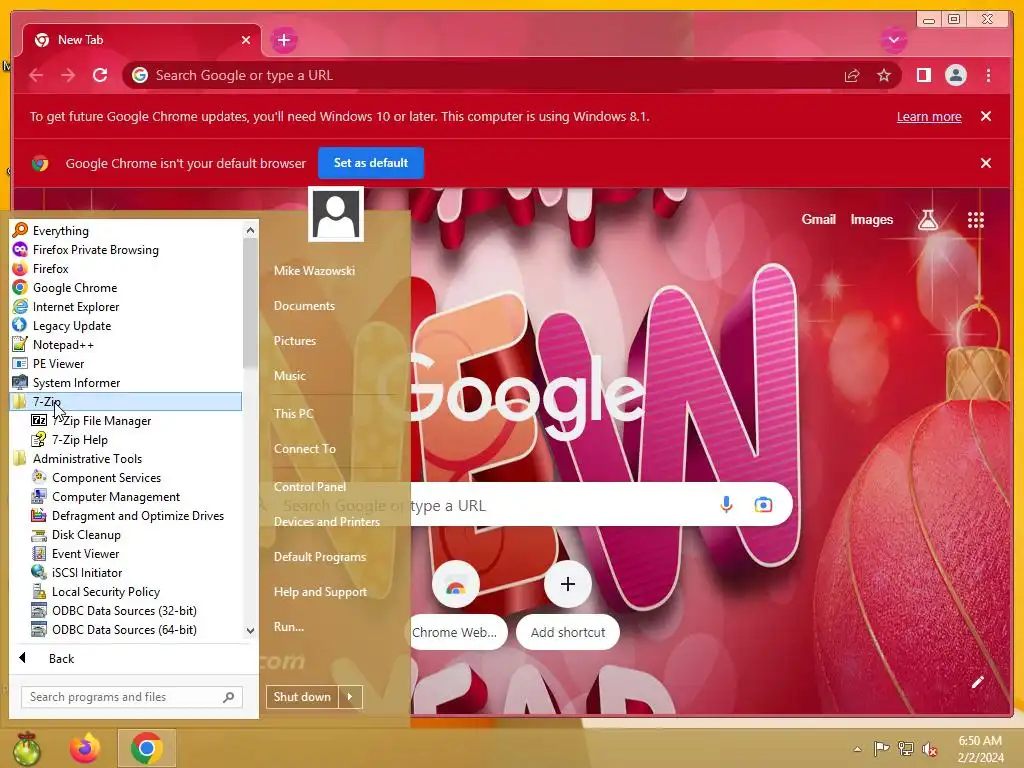Open Run... from start menu
This screenshot has height=768, width=1024.
point(289,626)
